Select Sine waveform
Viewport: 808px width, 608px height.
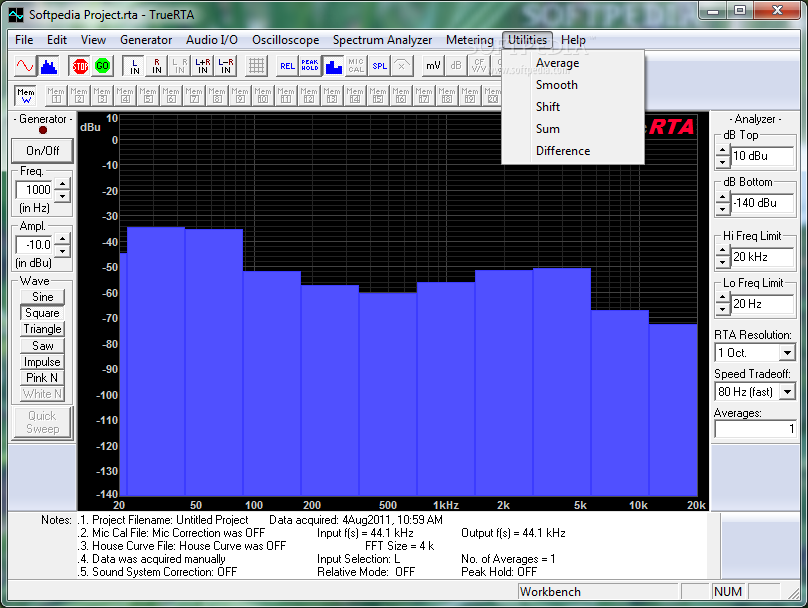point(42,297)
